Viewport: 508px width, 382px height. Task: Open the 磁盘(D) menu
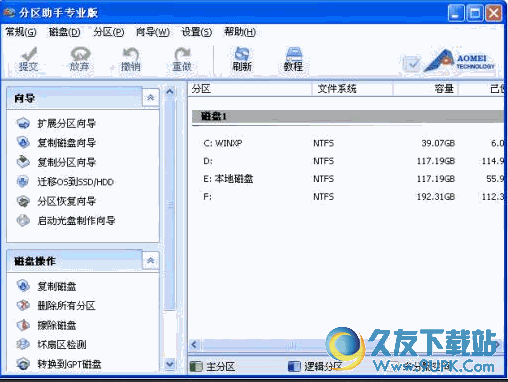[x=65, y=32]
